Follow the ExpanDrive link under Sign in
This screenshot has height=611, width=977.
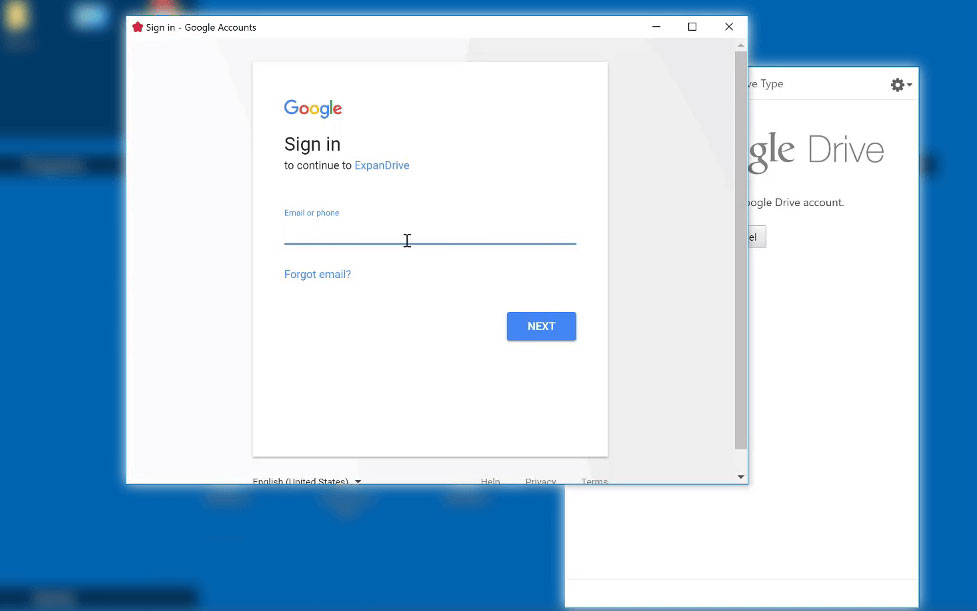click(382, 166)
